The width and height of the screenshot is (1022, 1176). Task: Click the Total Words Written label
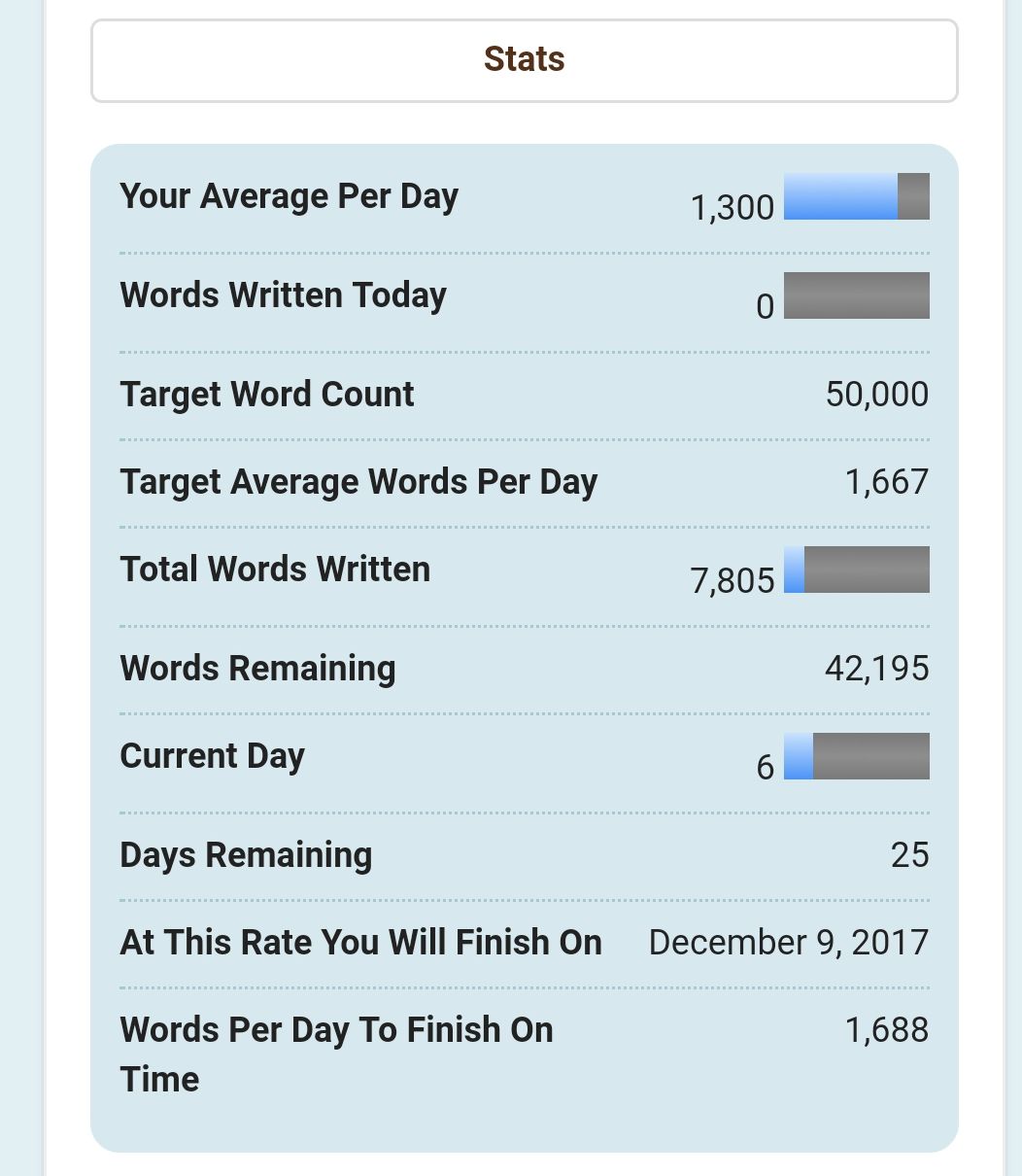click(x=275, y=570)
